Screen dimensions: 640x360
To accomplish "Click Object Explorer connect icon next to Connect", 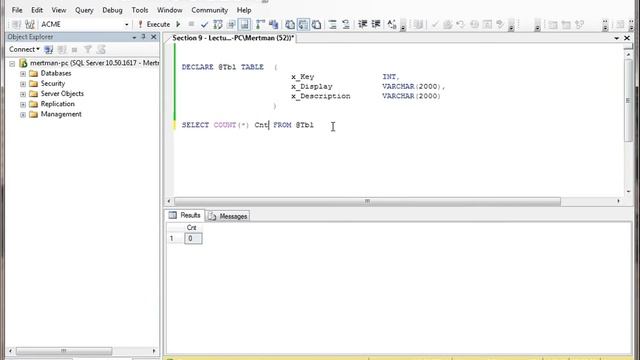I will coord(49,50).
